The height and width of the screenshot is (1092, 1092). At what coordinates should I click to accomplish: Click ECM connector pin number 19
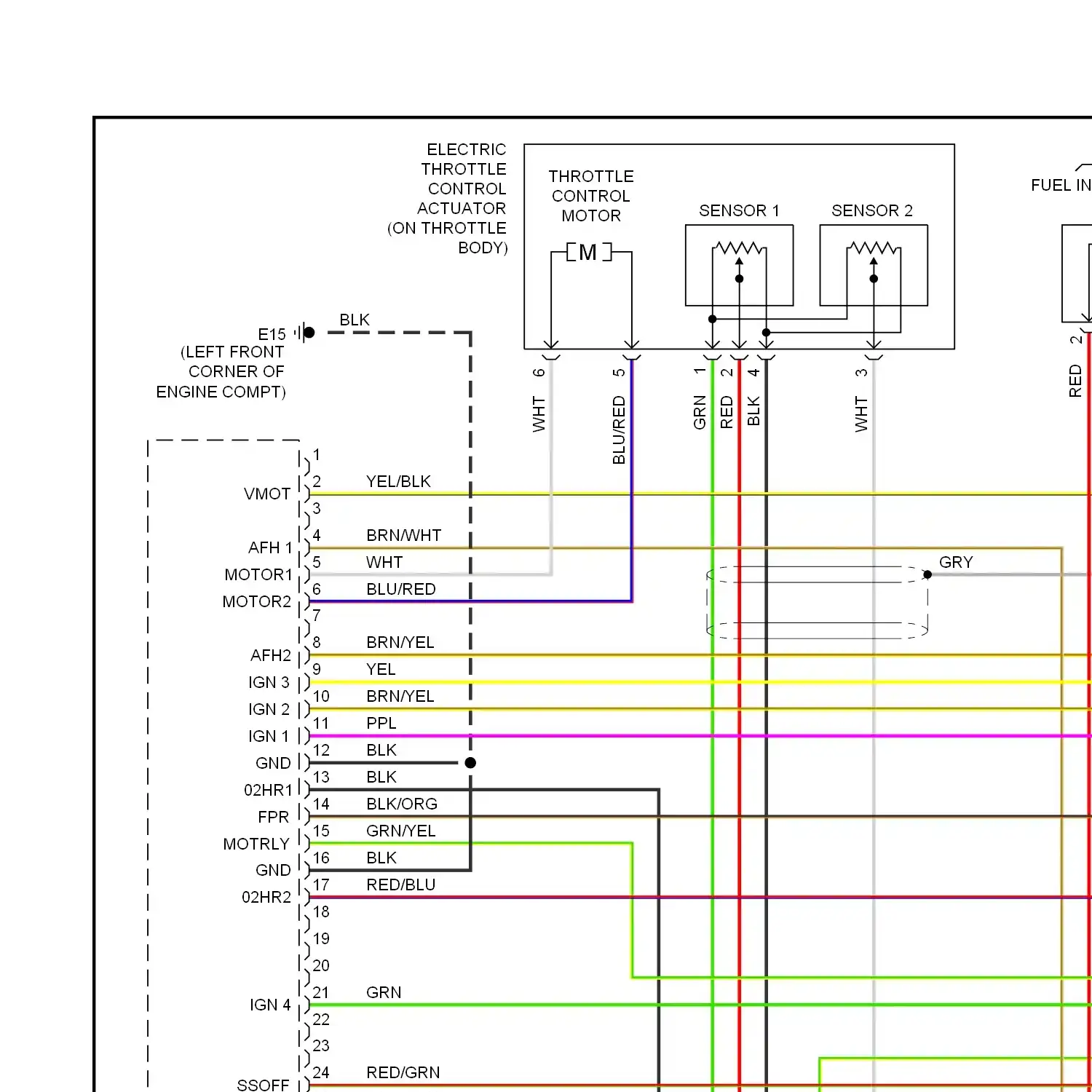[321, 938]
